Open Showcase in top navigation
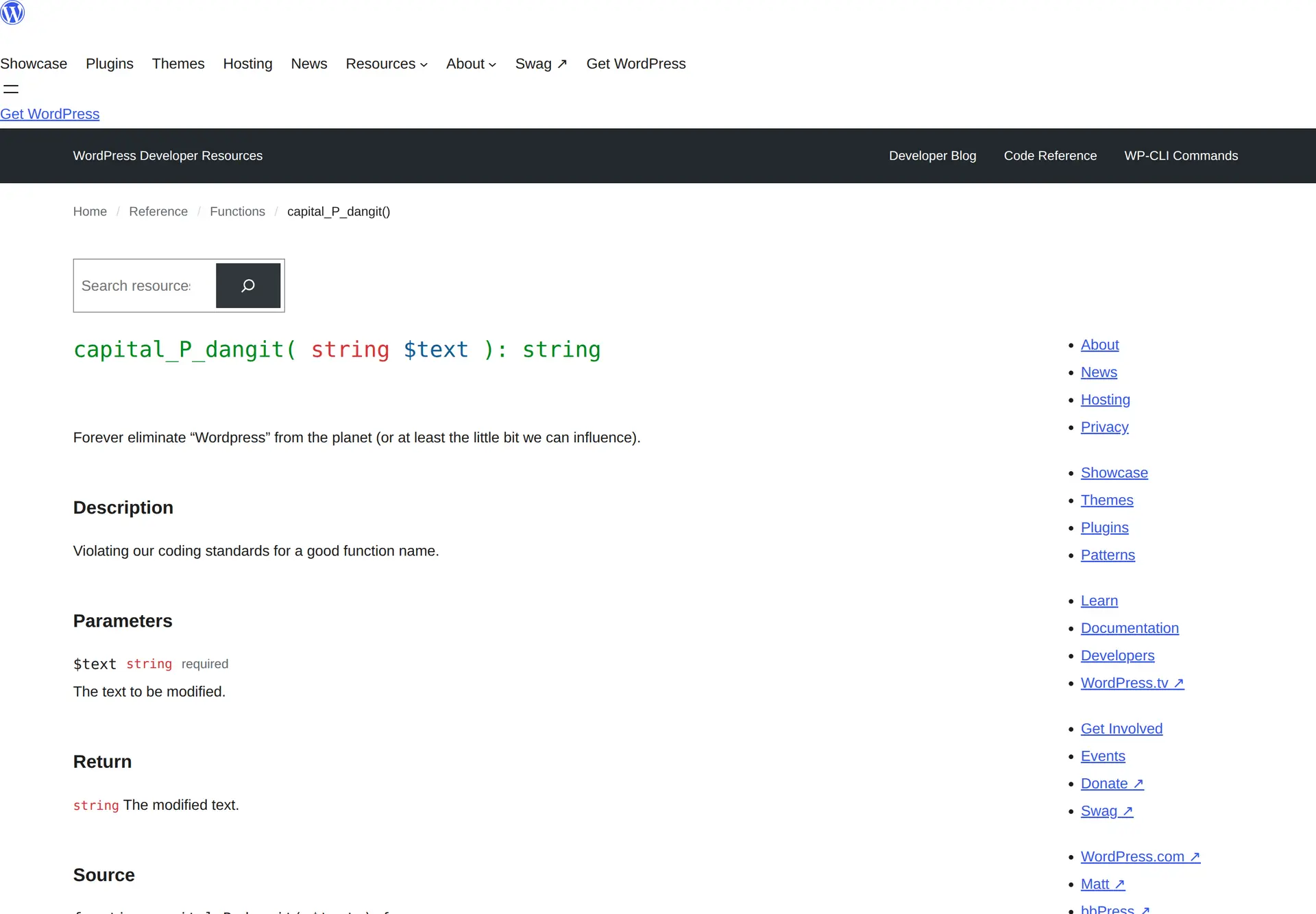The width and height of the screenshot is (1316, 914). 34,64
